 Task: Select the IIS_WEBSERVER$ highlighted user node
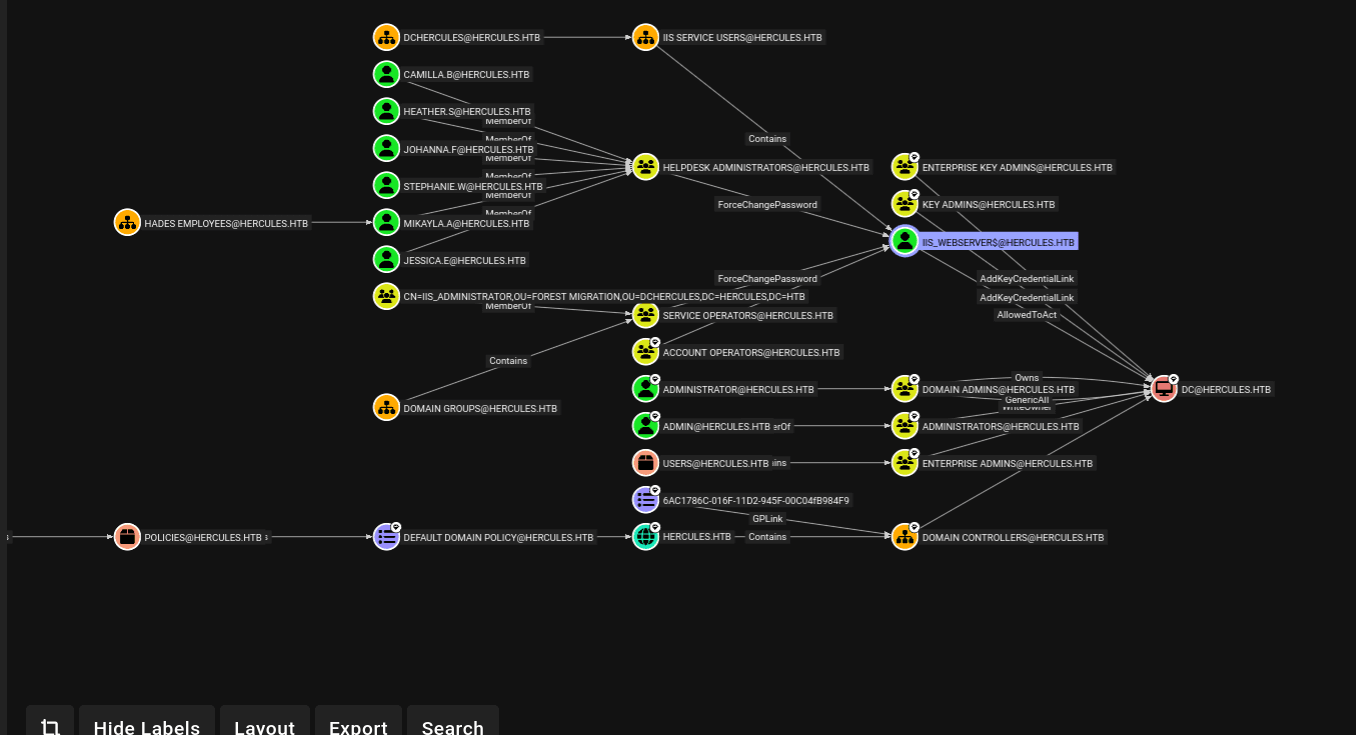pos(905,241)
